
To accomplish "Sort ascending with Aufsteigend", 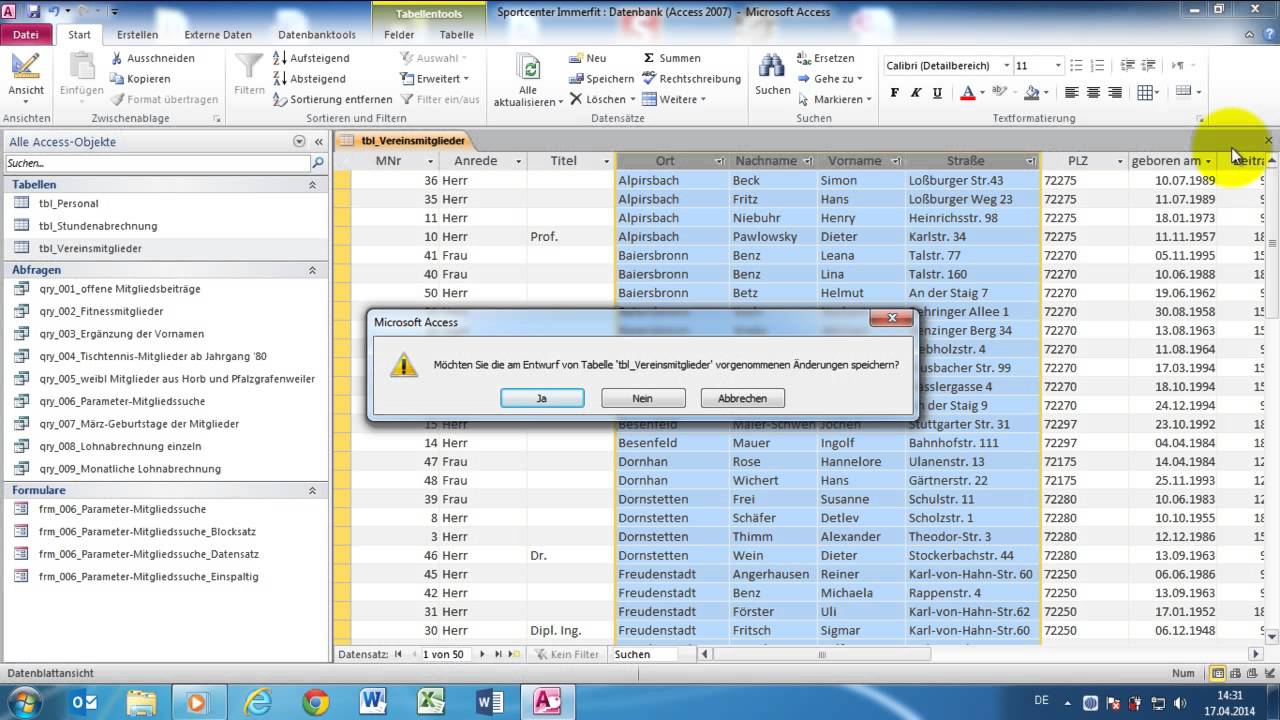I will pos(311,58).
